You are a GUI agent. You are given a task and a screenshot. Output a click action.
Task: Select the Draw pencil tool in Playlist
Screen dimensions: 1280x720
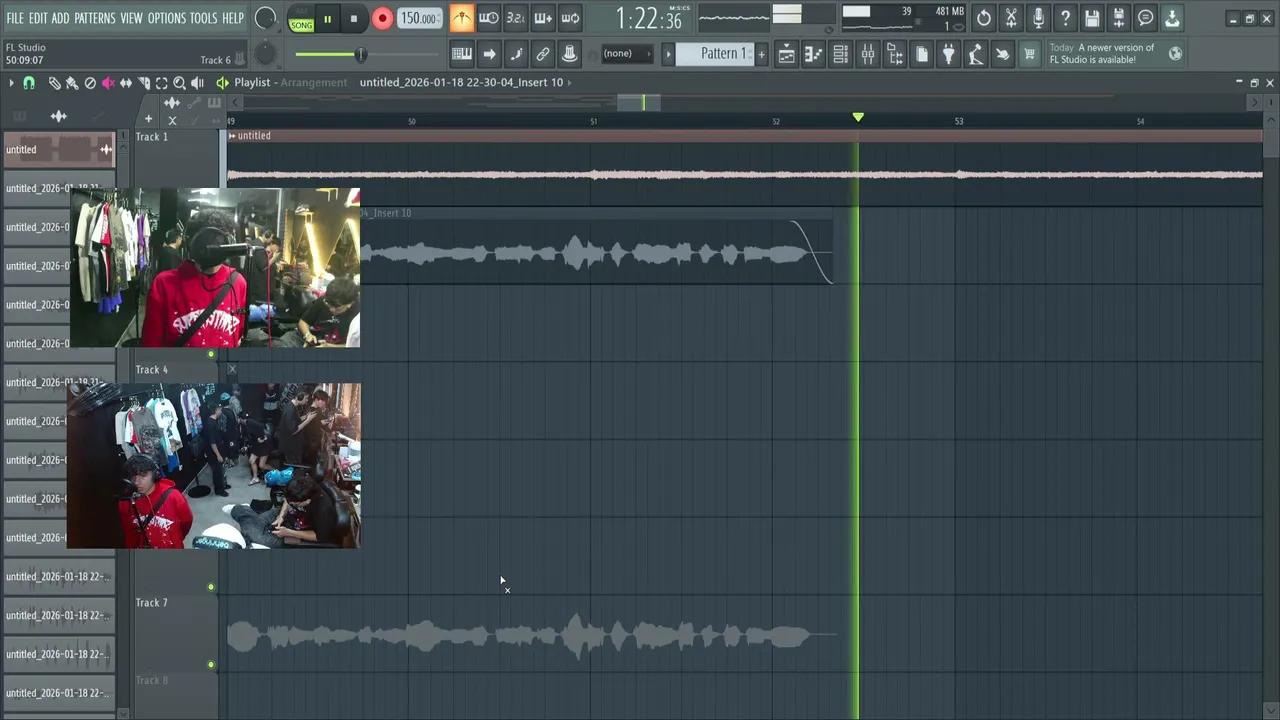54,83
